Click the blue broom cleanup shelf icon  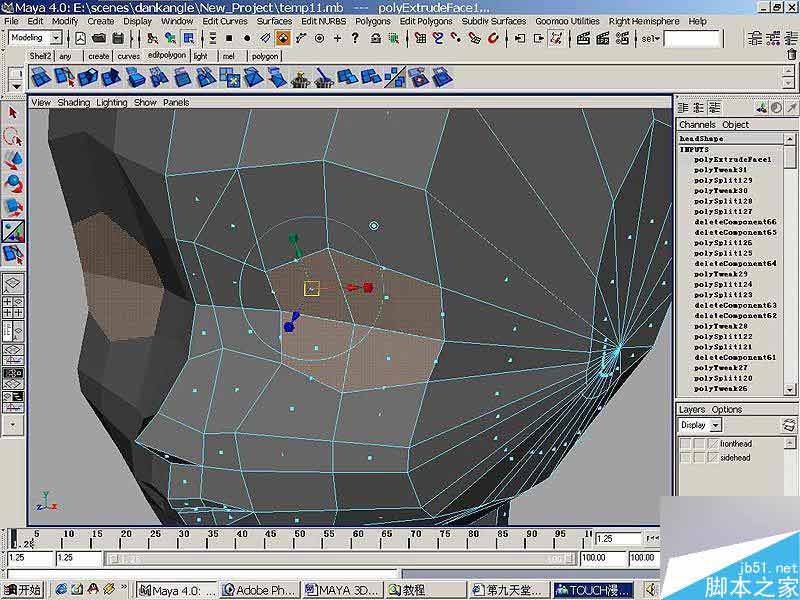[323, 78]
